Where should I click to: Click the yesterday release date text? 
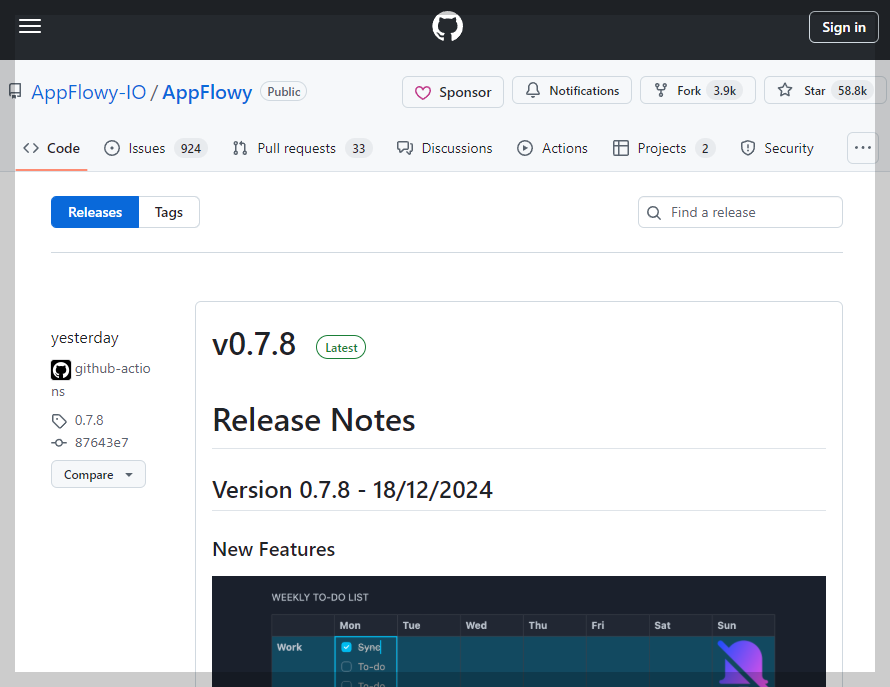point(85,338)
